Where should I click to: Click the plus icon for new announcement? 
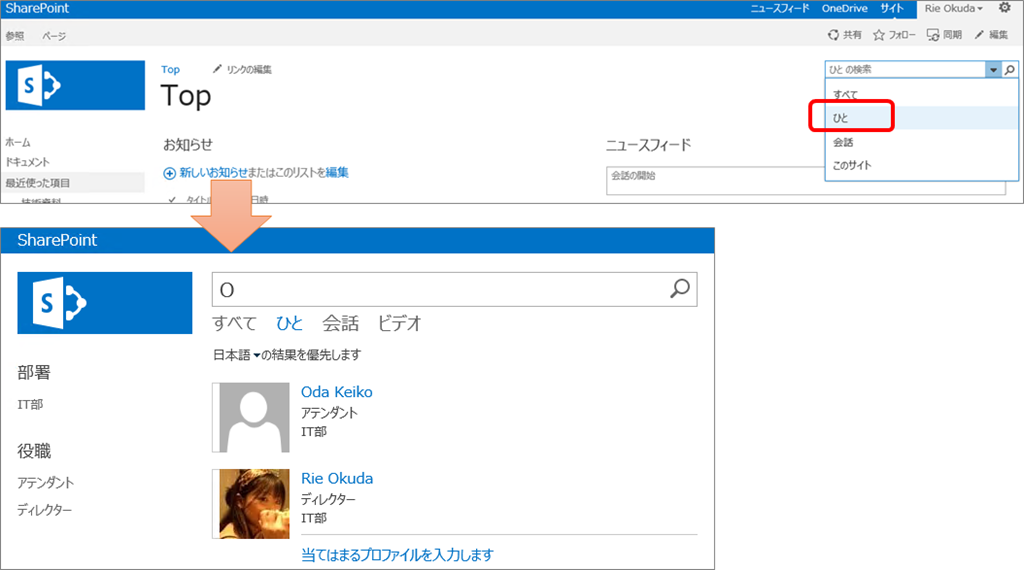[x=169, y=173]
